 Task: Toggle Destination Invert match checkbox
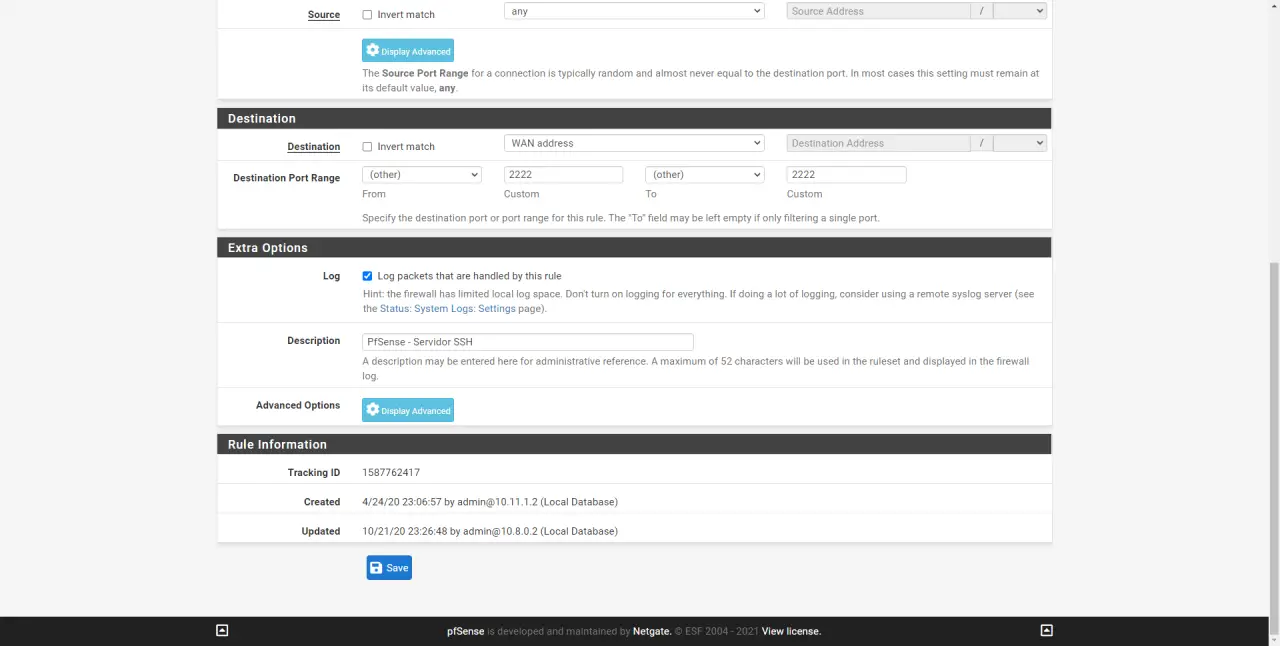[x=367, y=147]
